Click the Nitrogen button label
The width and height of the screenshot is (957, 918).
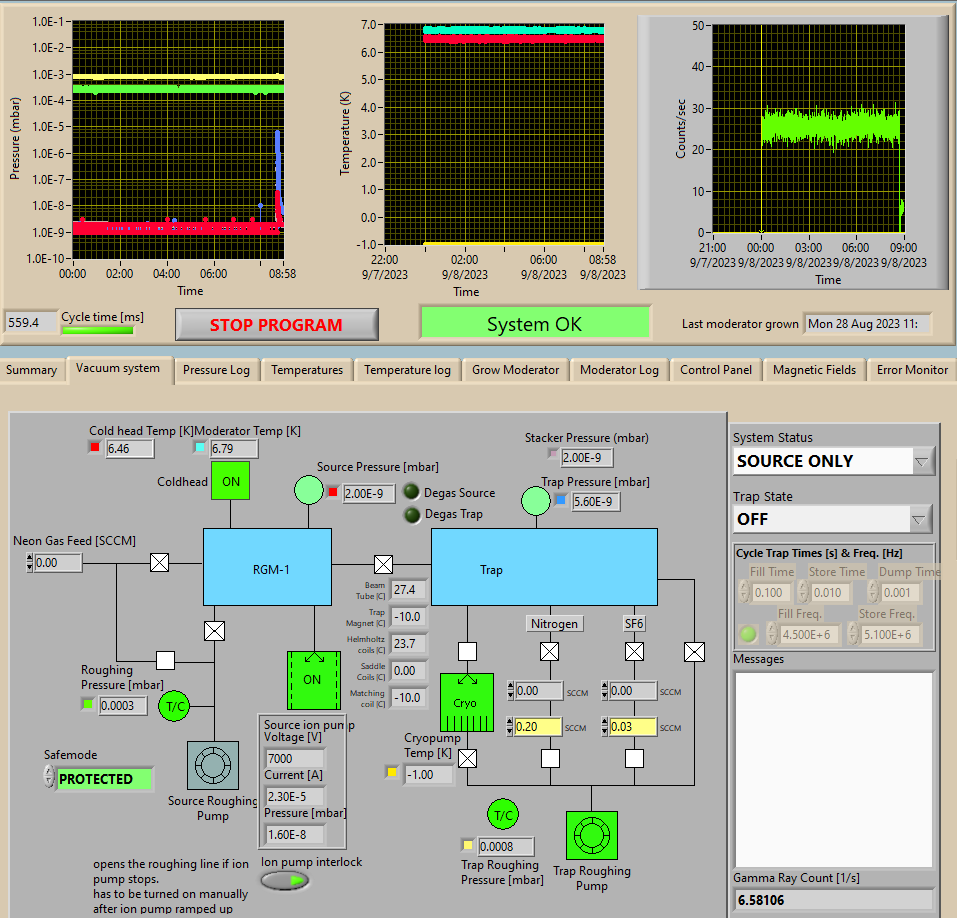(554, 624)
